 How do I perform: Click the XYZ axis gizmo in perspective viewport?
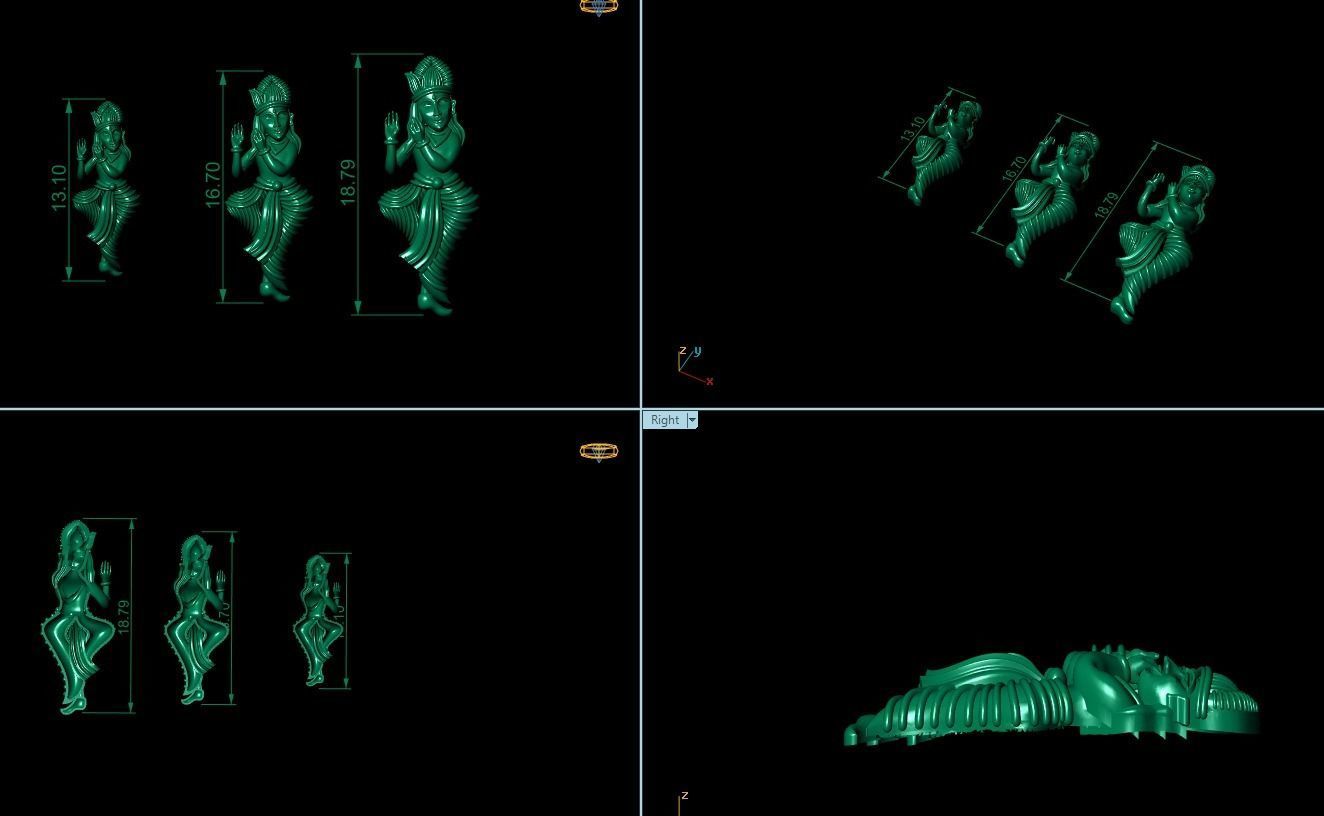[x=695, y=366]
